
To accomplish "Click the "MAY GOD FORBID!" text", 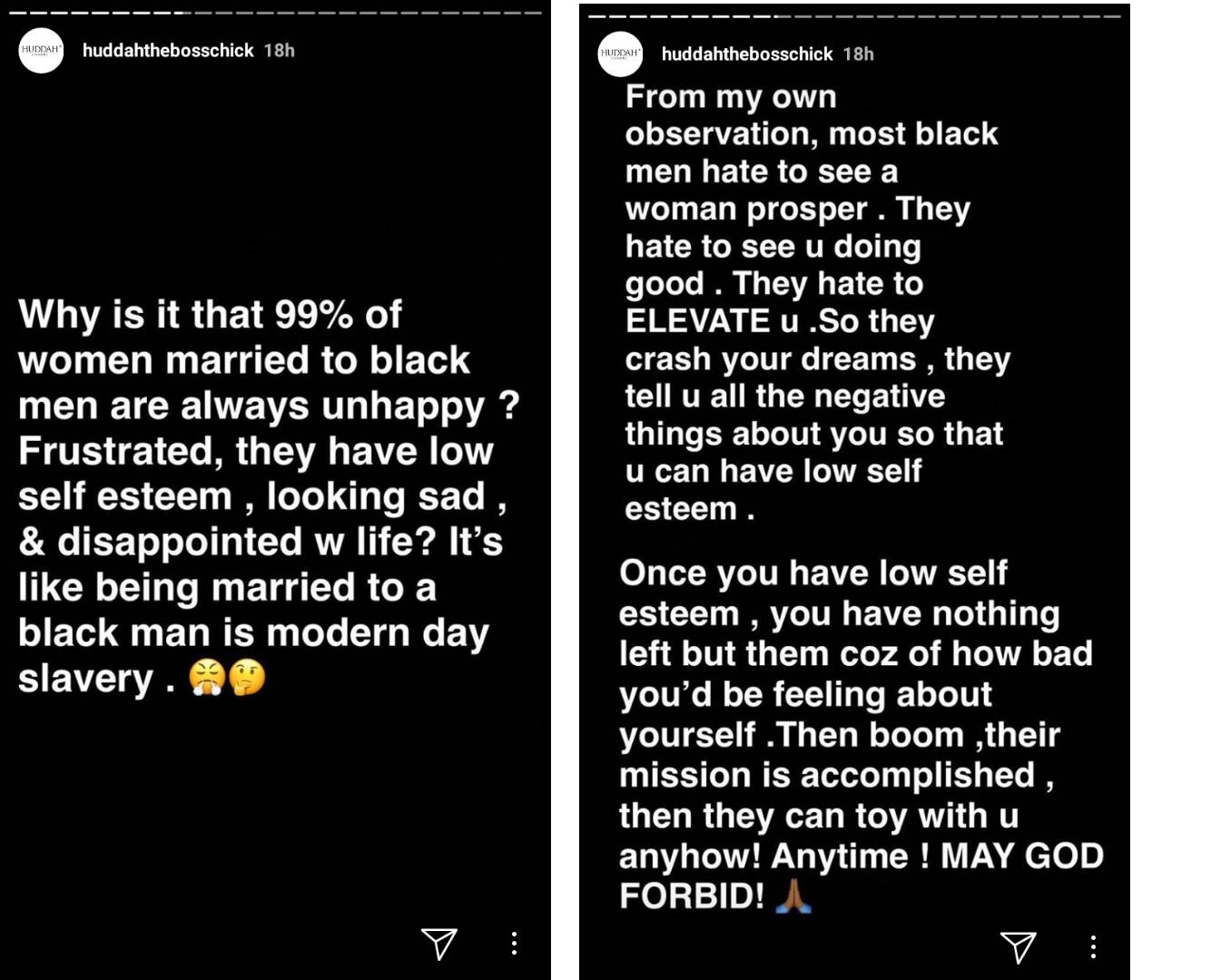I will (1021, 857).
